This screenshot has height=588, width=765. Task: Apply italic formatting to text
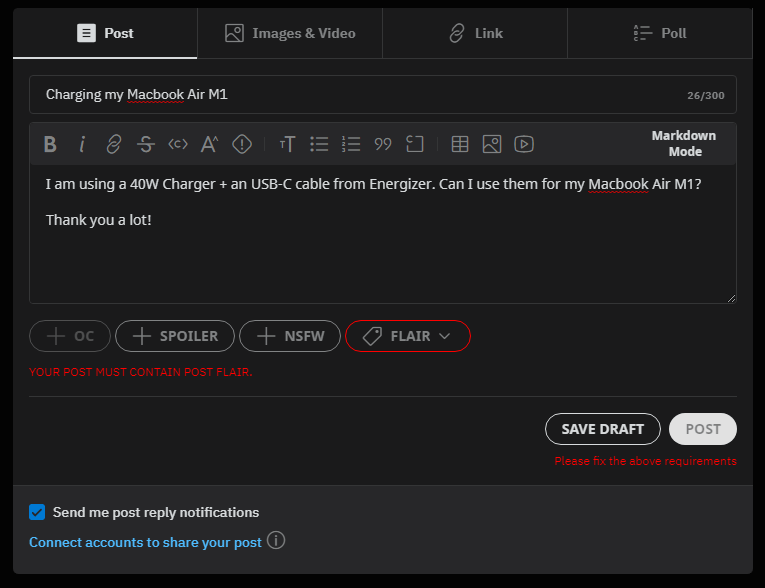pos(82,144)
